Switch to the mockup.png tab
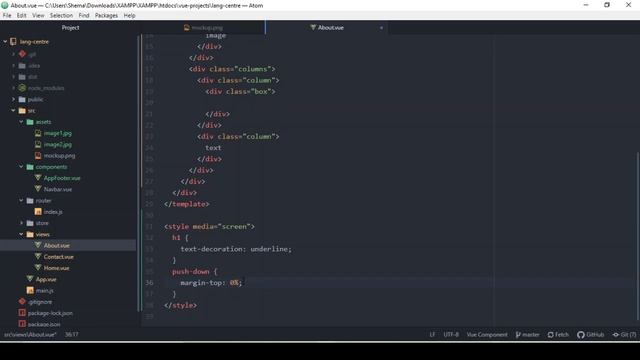Screen dimensions: 640x360 pos(203,27)
